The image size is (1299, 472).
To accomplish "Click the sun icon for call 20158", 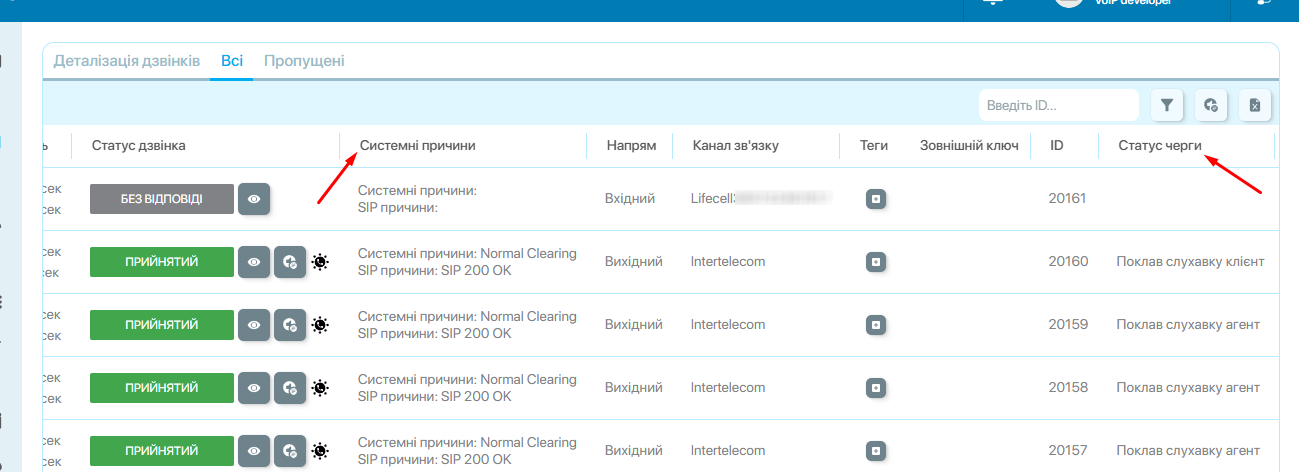I will pyautogui.click(x=320, y=387).
